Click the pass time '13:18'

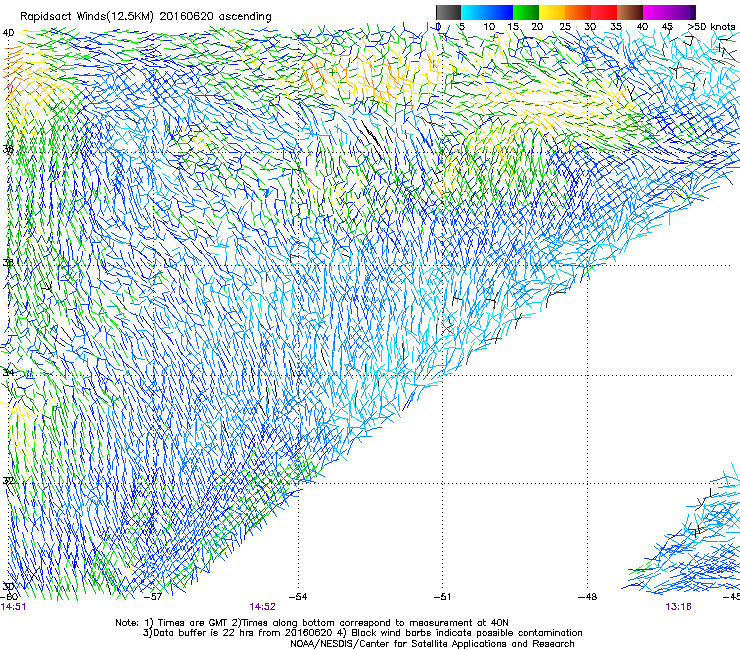[679, 607]
